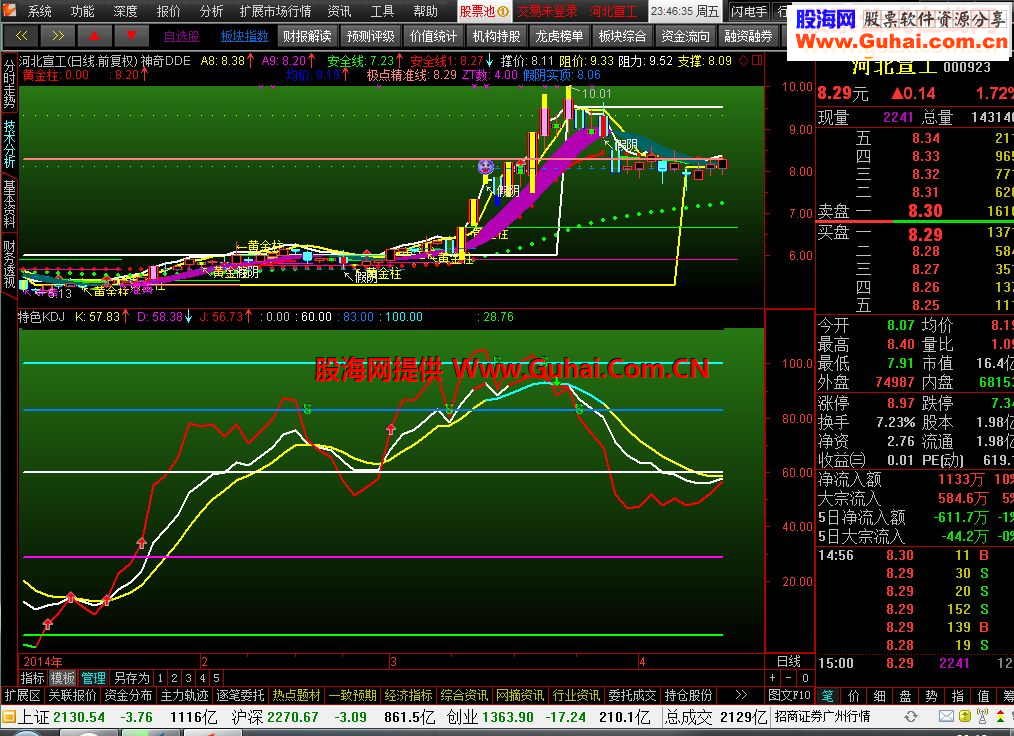Screen dimensions: 1014x736
Task: Zoom out chart with the - button
Action: point(788,678)
